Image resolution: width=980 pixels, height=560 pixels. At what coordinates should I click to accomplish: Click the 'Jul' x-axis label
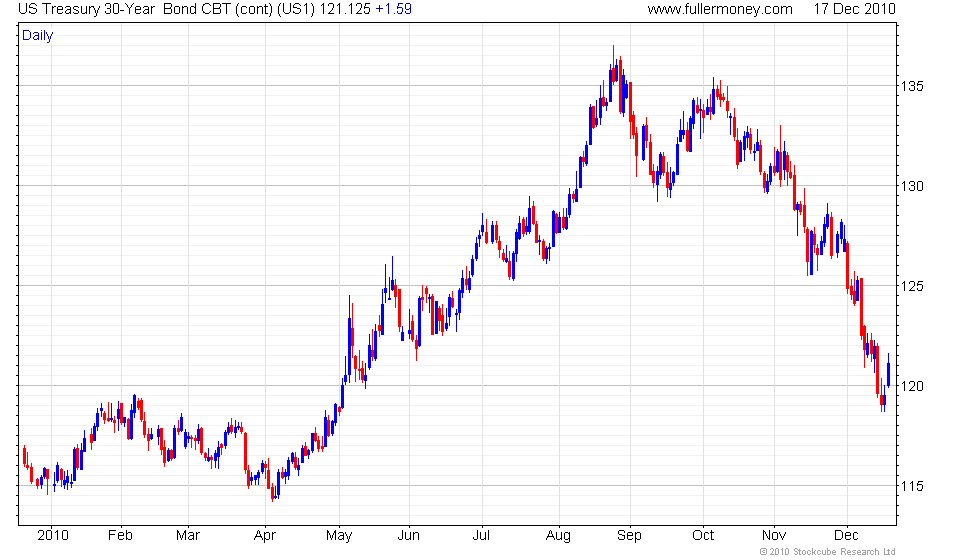[x=481, y=536]
